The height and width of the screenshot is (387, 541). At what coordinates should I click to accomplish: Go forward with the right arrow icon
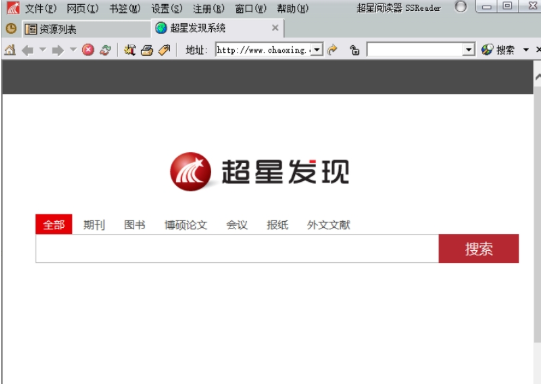(58, 50)
